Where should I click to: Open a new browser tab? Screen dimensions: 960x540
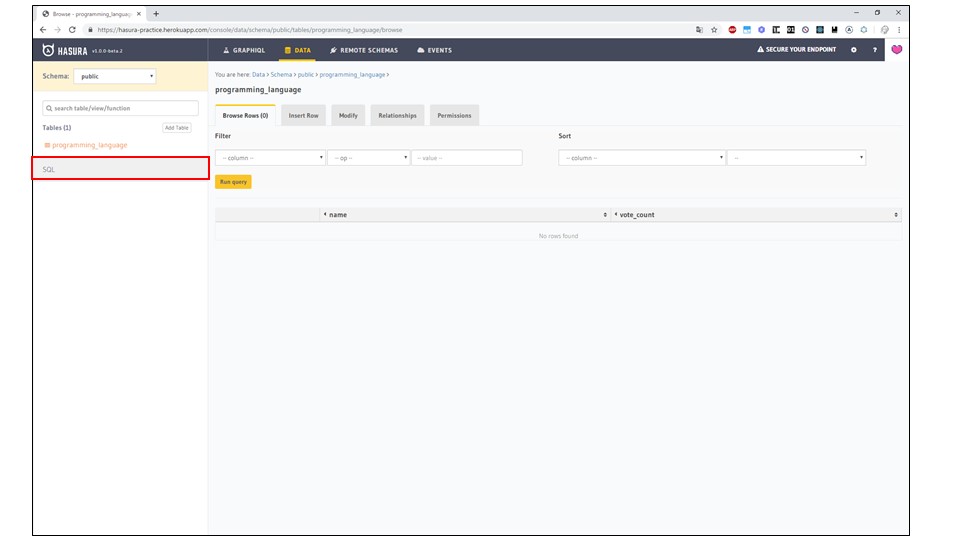[x=156, y=13]
